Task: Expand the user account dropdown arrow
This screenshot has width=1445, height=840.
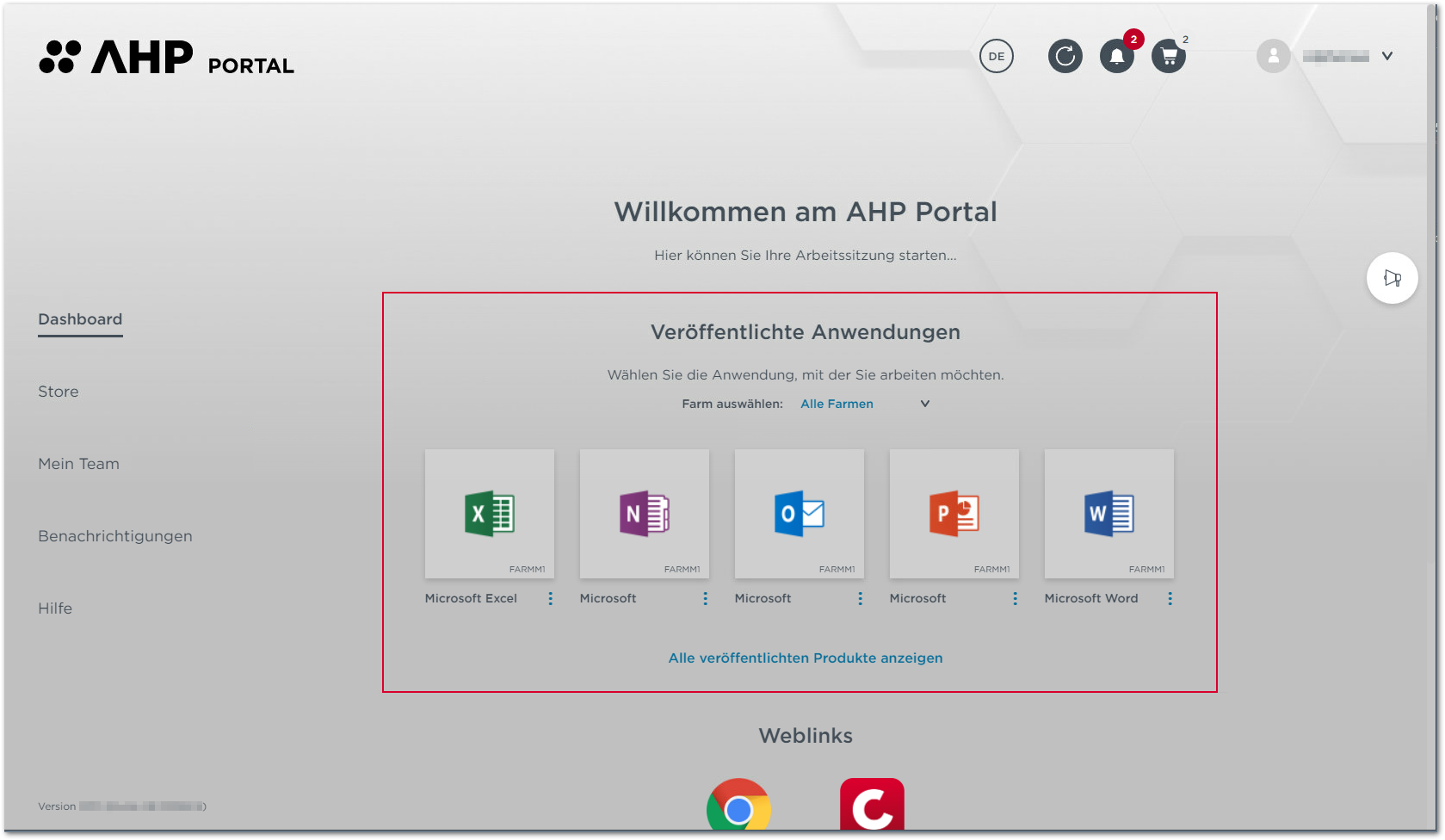Action: pos(1387,56)
